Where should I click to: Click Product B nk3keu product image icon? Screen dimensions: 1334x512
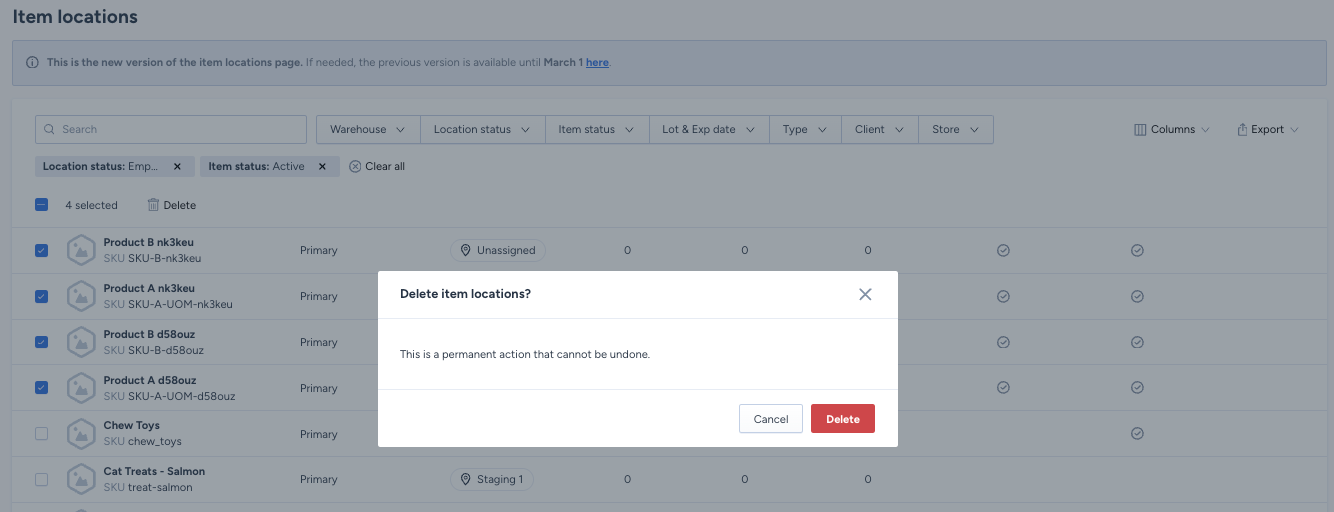click(x=81, y=250)
